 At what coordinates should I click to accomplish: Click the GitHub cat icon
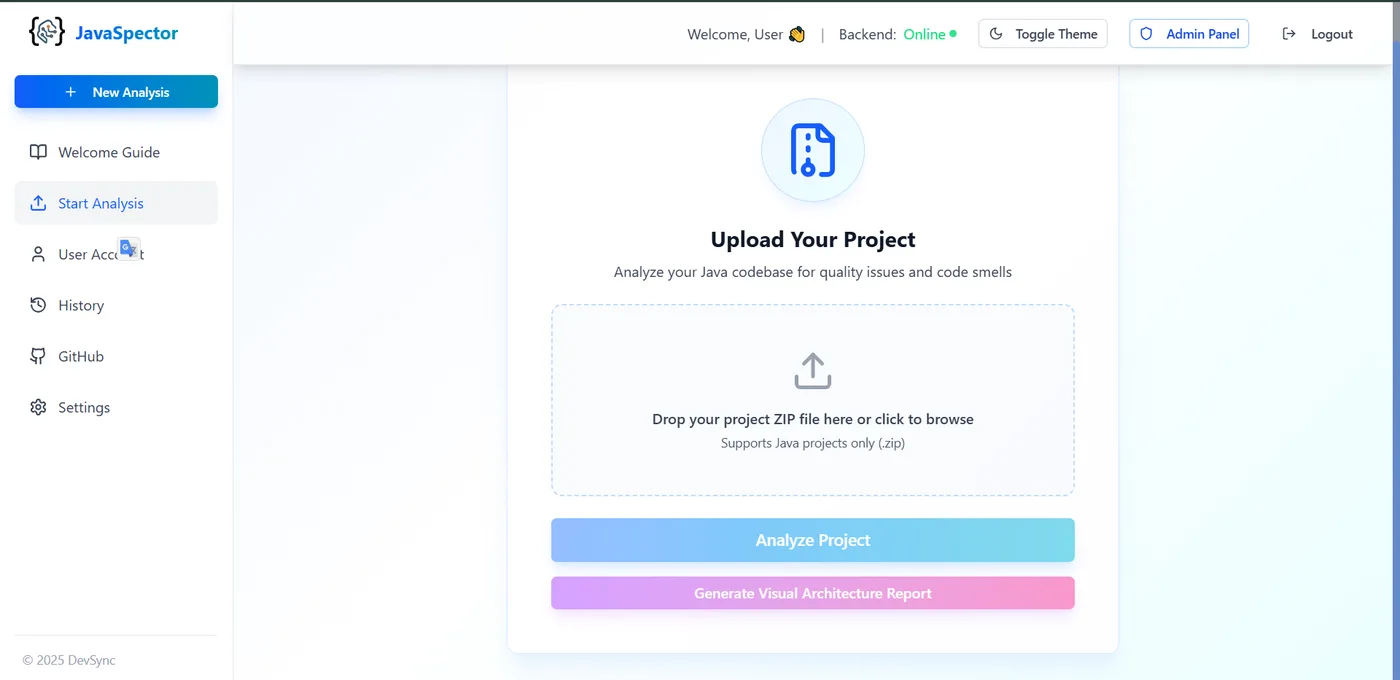tap(38, 356)
